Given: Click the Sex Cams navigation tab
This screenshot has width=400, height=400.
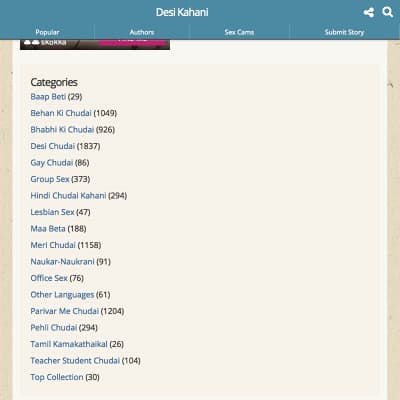Looking at the screenshot, I should [239, 32].
